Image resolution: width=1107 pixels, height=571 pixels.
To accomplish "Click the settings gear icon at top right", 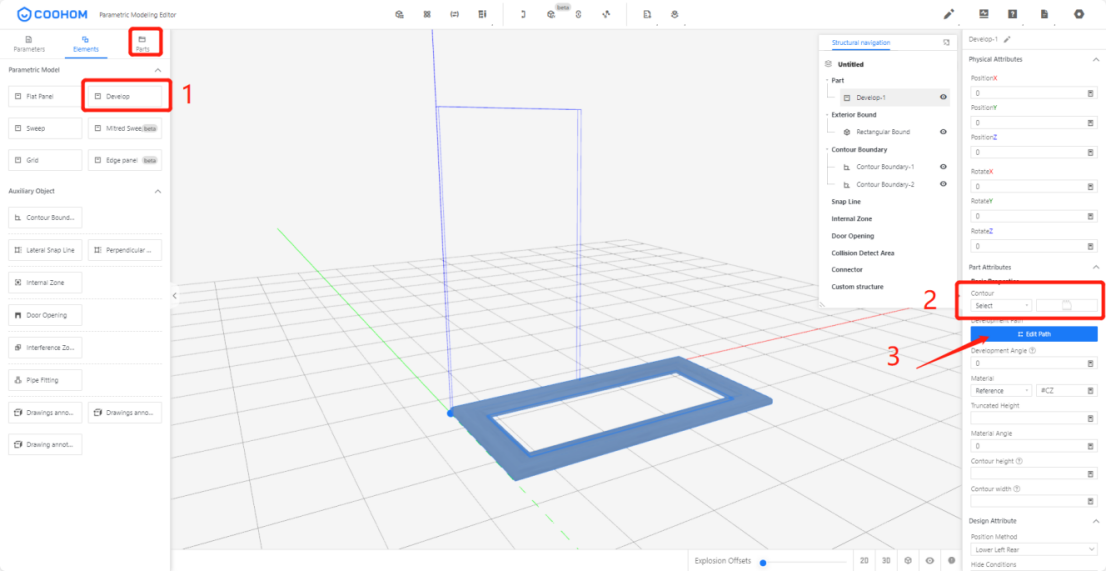I will tap(1078, 14).
